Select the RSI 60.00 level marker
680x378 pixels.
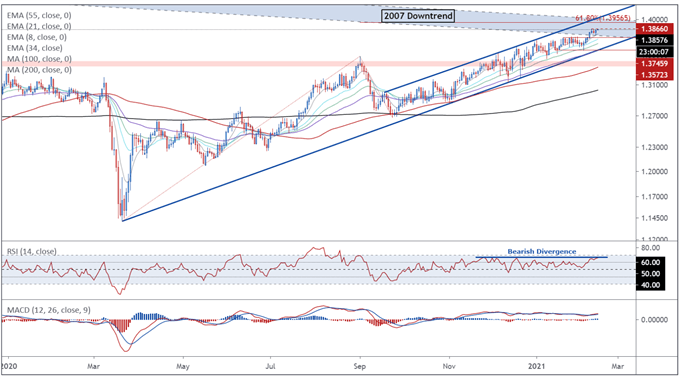pos(650,262)
